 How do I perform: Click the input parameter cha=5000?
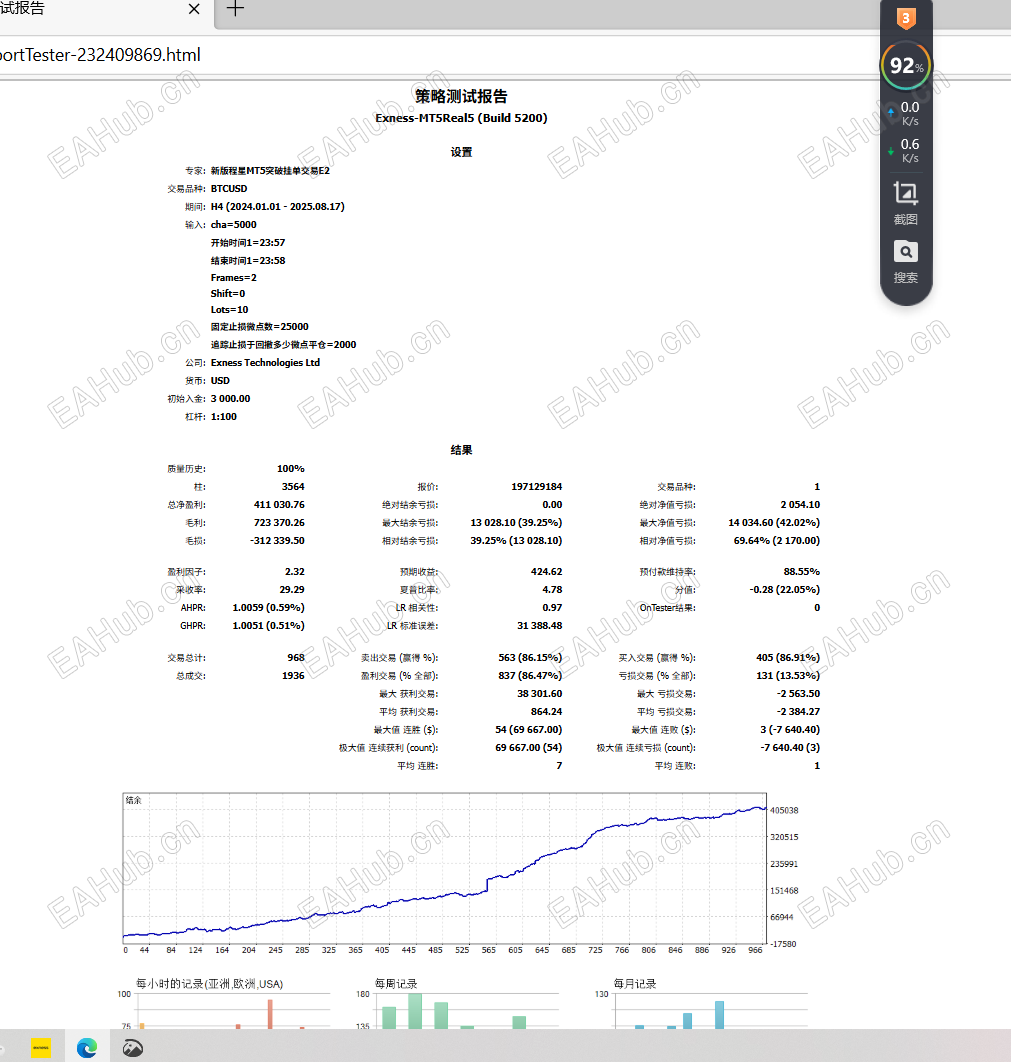tap(234, 224)
